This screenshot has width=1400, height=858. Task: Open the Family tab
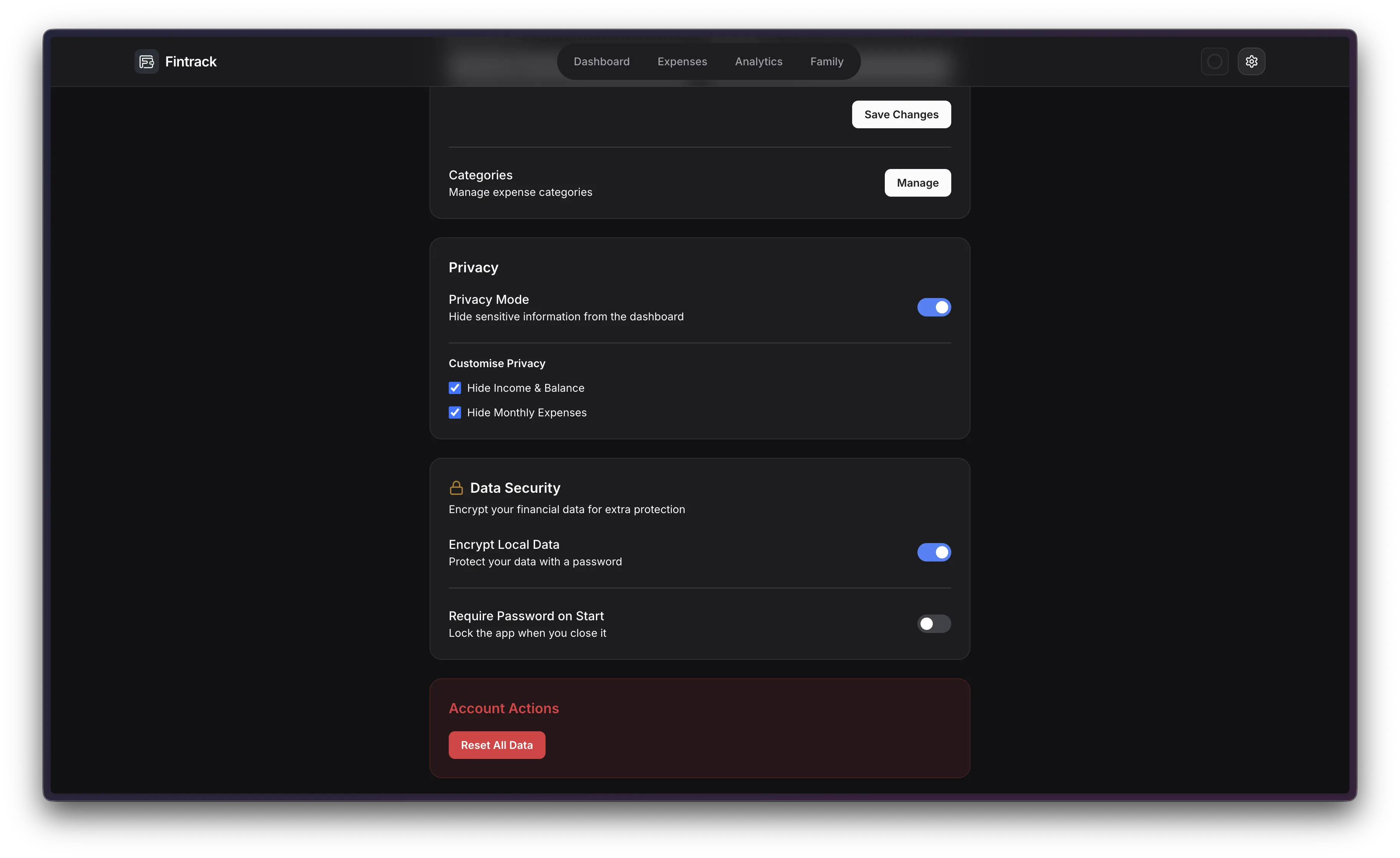coord(827,61)
